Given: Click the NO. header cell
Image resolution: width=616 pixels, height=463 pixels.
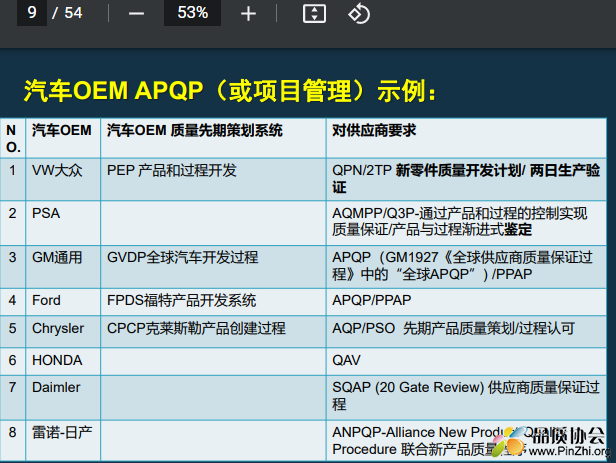Looking at the screenshot, I should (x=13, y=138).
